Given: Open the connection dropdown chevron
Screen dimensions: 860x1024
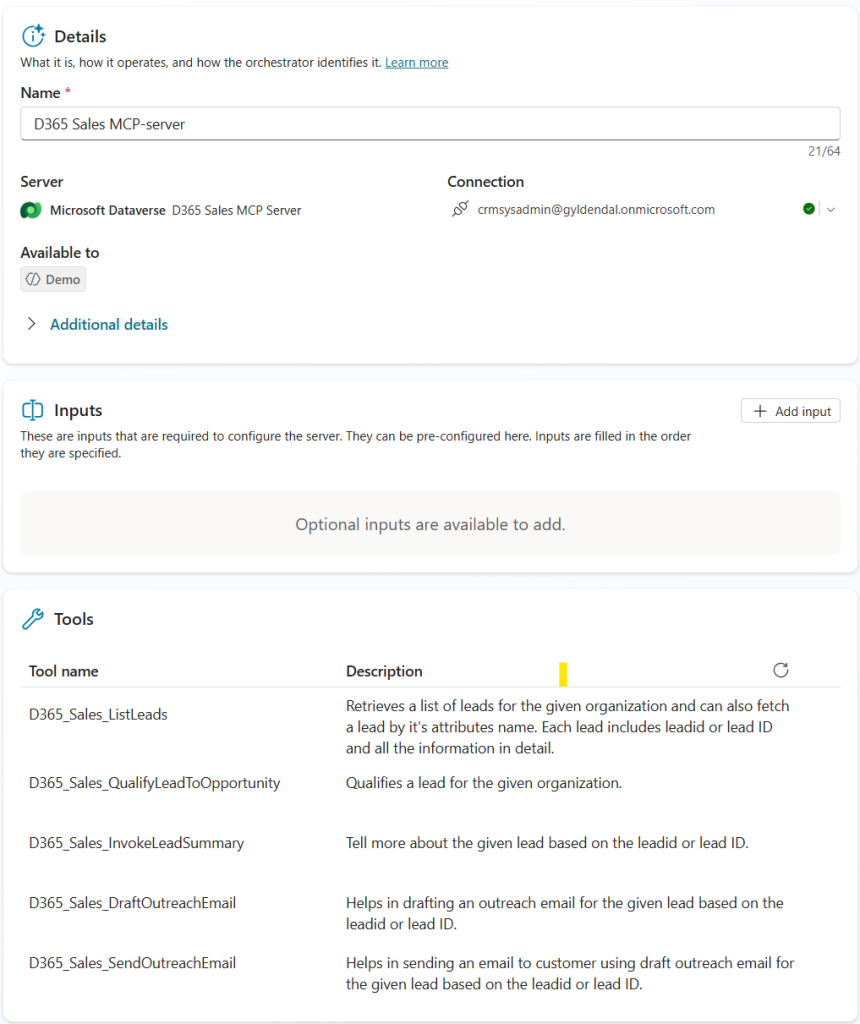Looking at the screenshot, I should point(830,209).
